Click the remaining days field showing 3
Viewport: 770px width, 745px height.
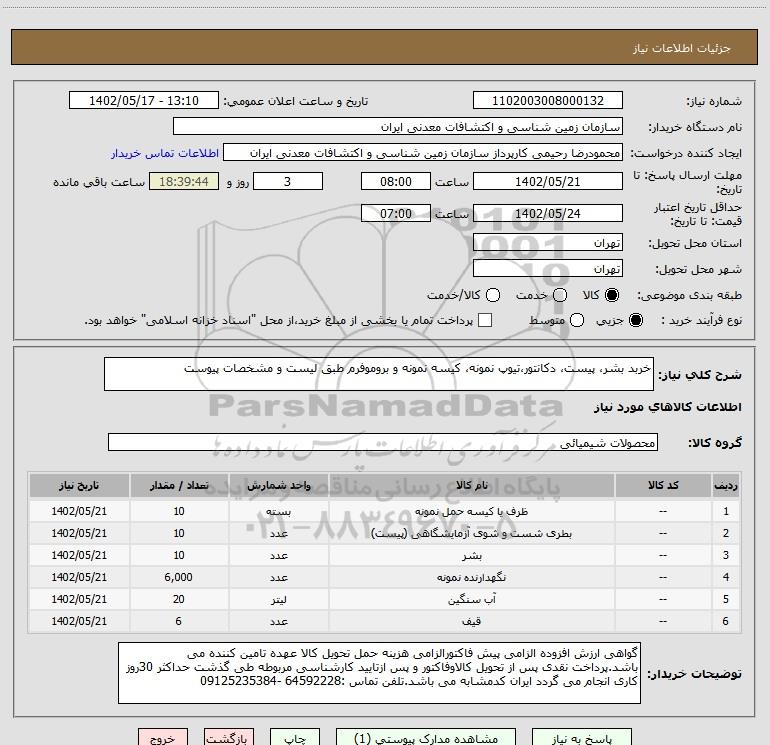click(x=288, y=181)
